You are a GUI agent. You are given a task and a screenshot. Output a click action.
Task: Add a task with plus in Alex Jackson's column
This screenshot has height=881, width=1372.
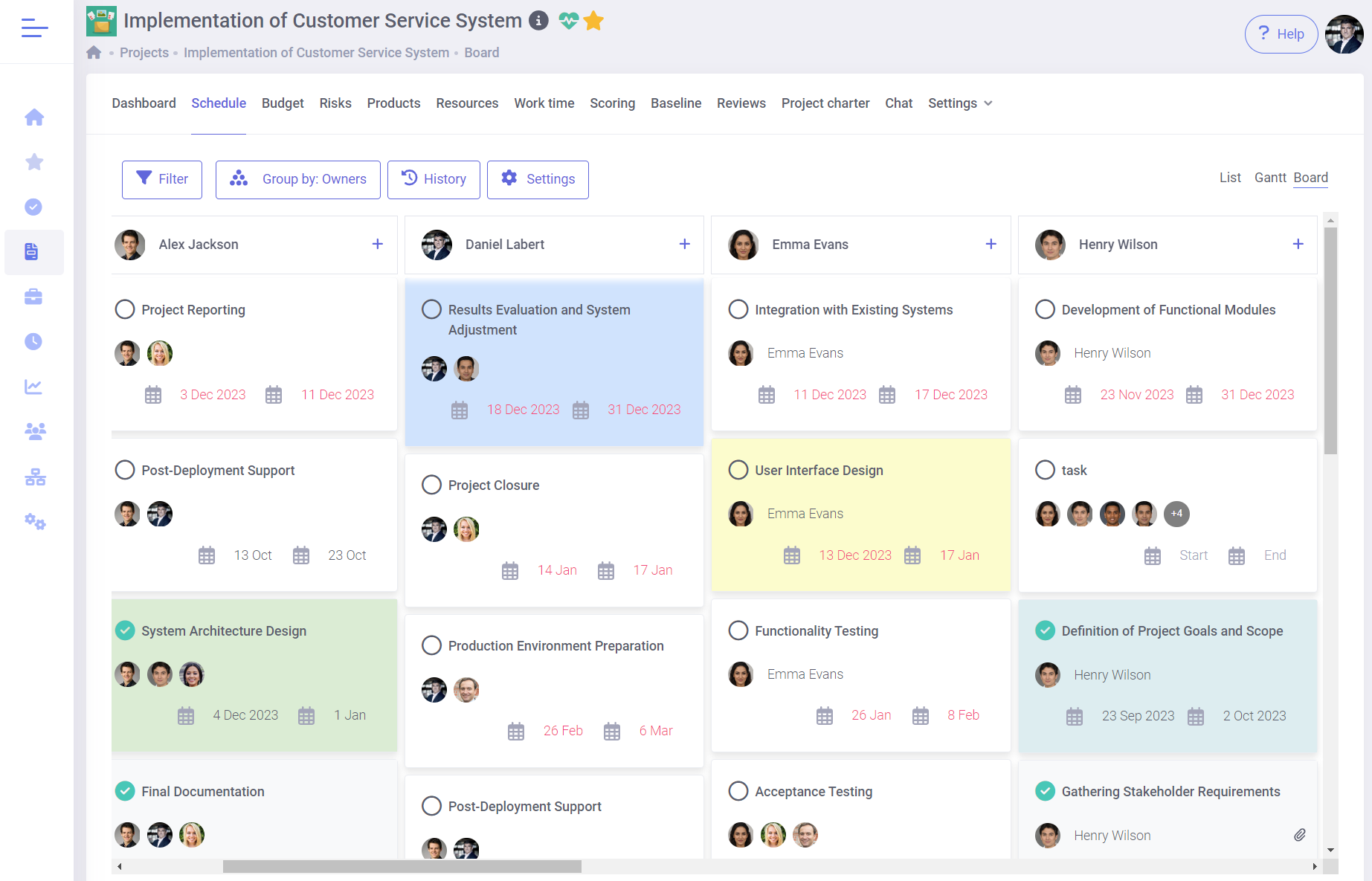coord(378,244)
